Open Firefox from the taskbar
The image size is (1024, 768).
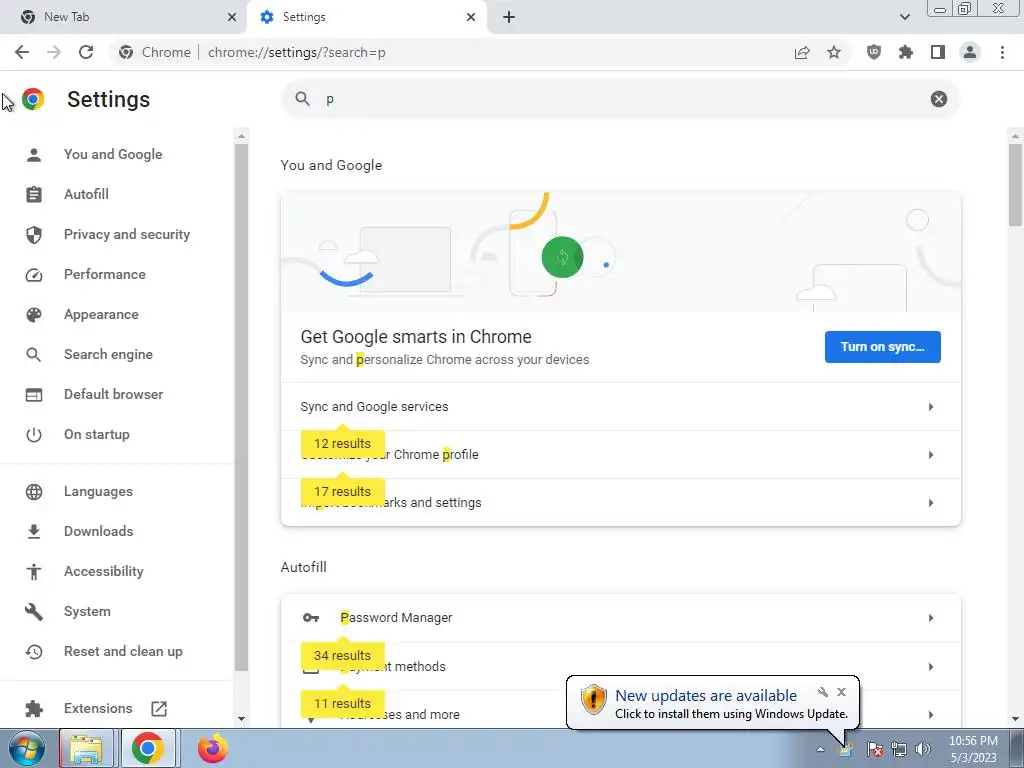tap(213, 748)
